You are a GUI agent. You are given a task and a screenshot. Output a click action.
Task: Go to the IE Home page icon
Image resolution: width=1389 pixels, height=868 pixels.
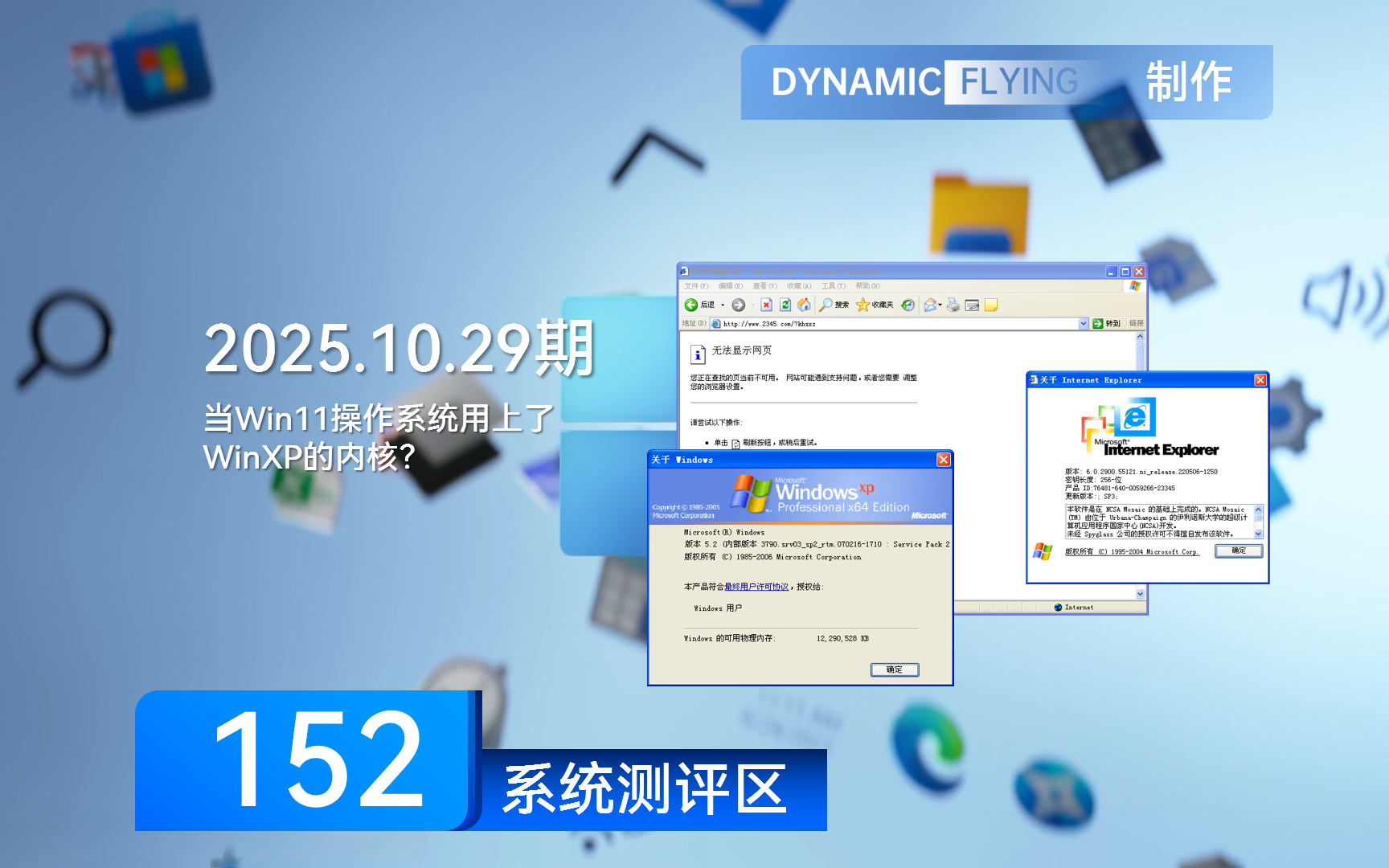point(804,305)
